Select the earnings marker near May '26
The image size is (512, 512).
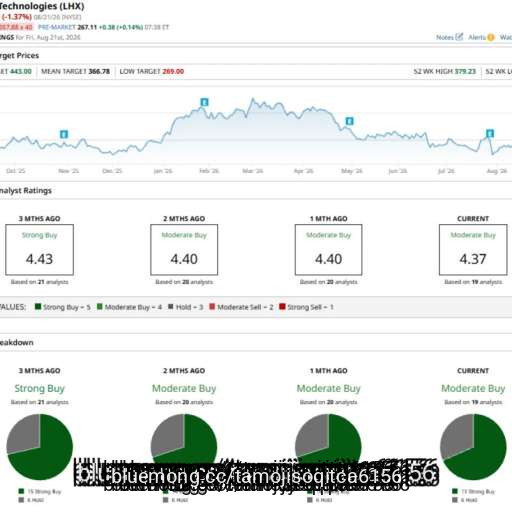click(x=349, y=121)
